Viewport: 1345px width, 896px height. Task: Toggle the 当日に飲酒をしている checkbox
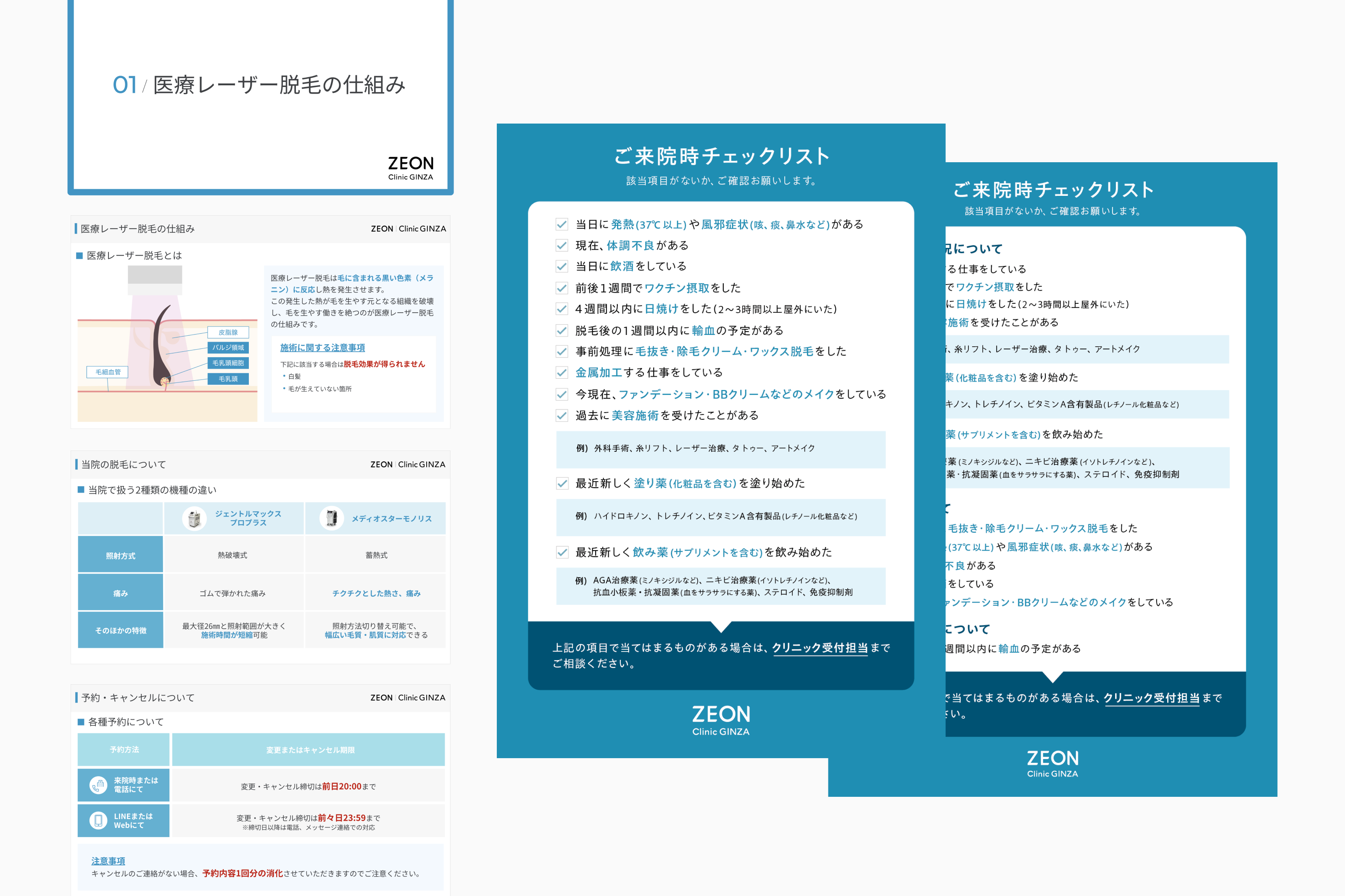click(x=562, y=266)
